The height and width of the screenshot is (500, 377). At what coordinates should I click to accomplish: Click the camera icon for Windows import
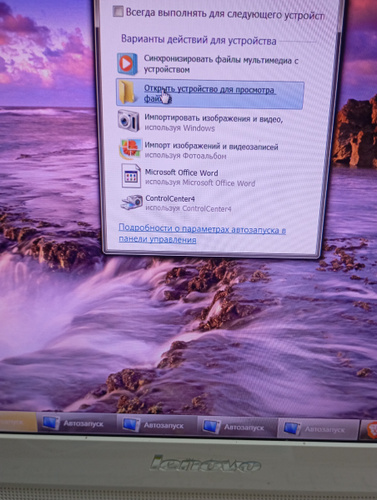tap(128, 121)
